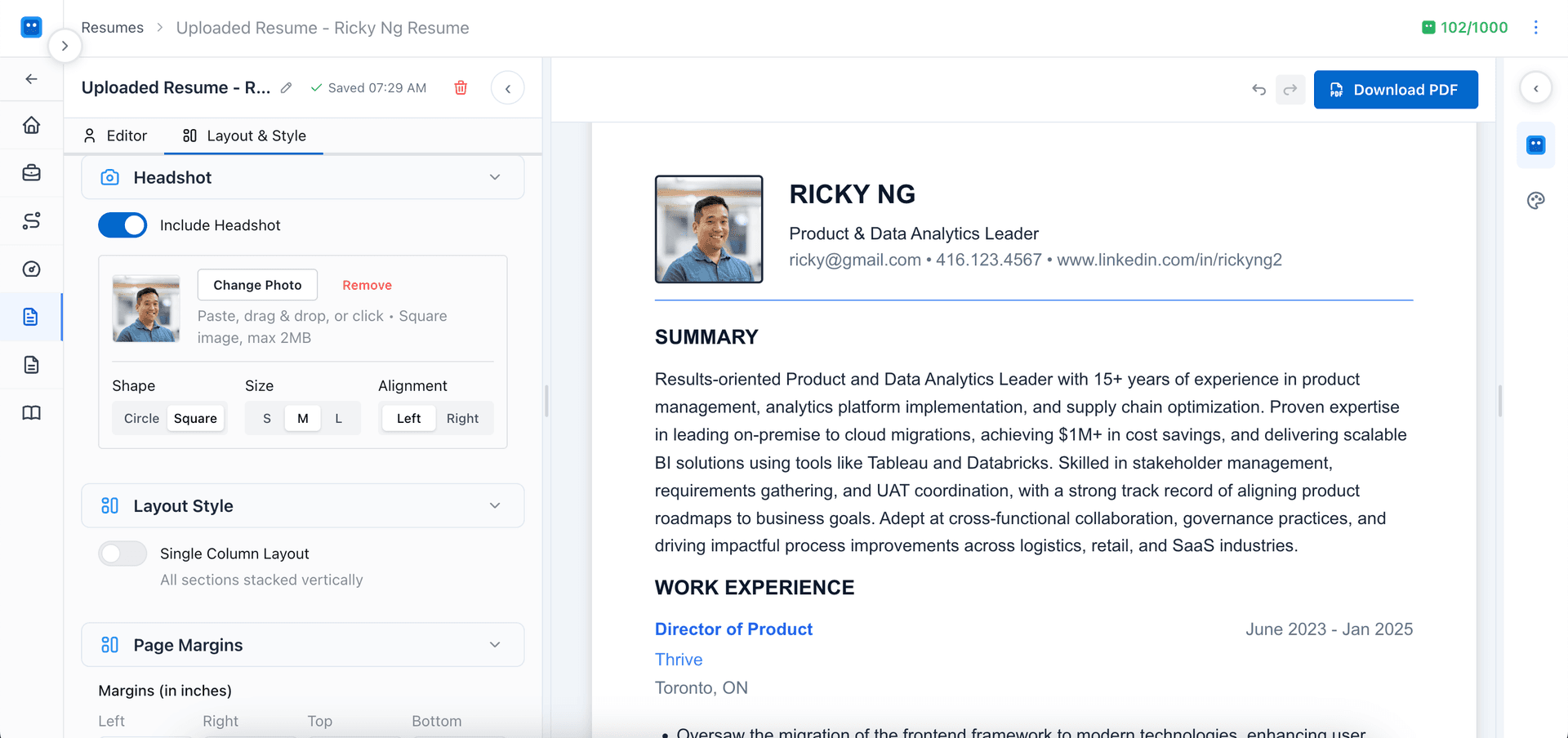
Task: Click the undo arrow above the resume preview
Action: point(1258,90)
